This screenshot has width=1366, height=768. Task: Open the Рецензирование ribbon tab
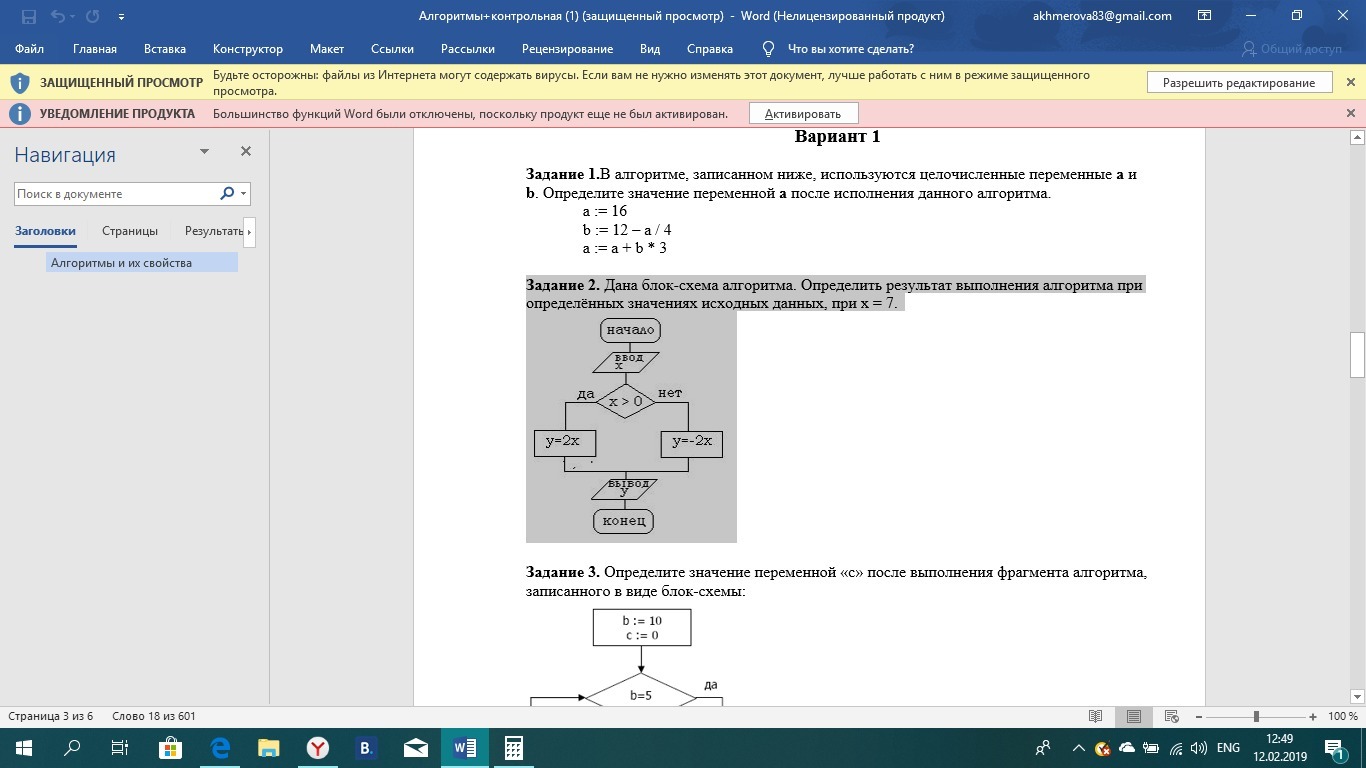tap(567, 49)
